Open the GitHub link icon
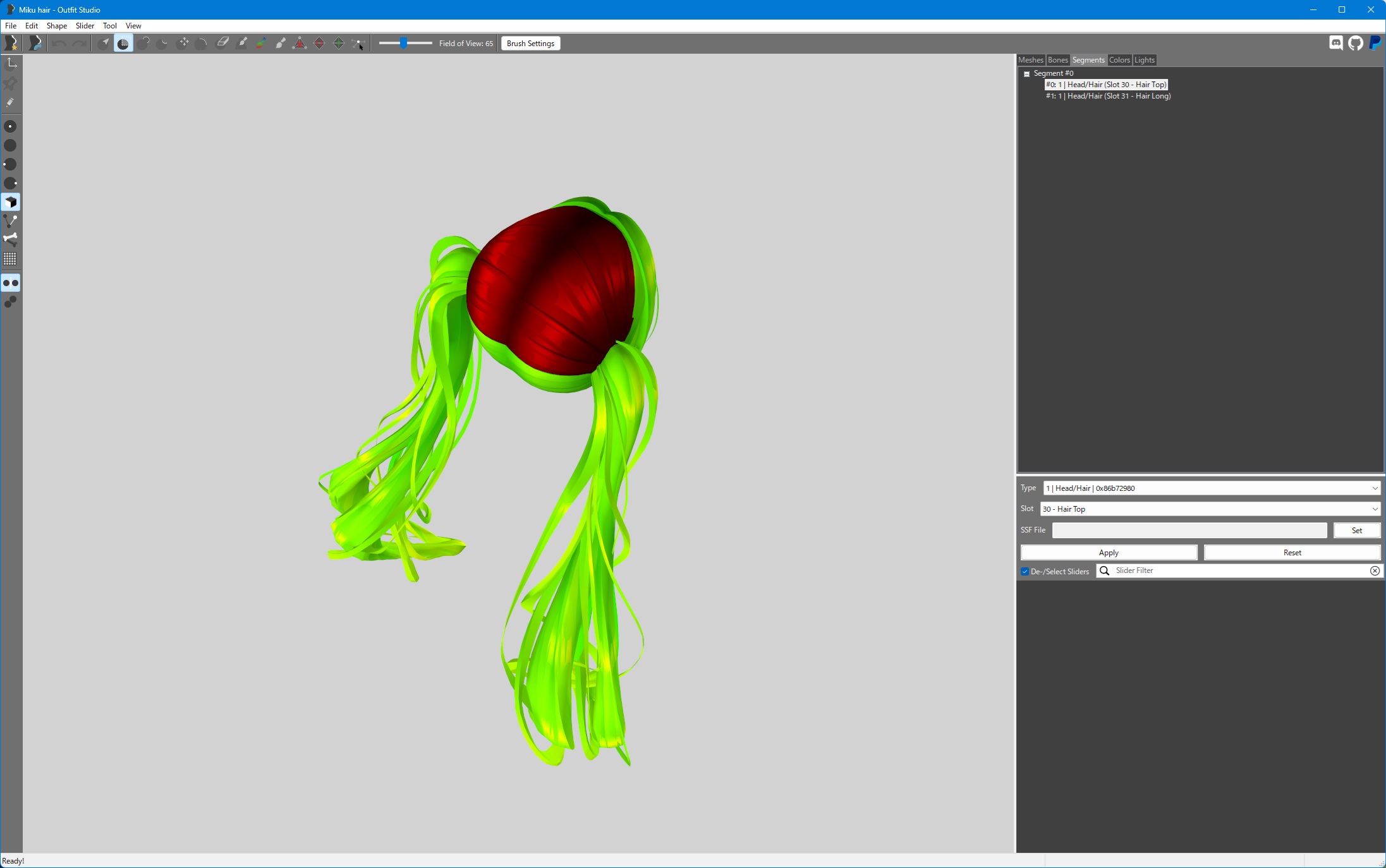The height and width of the screenshot is (868, 1386). pos(1355,43)
